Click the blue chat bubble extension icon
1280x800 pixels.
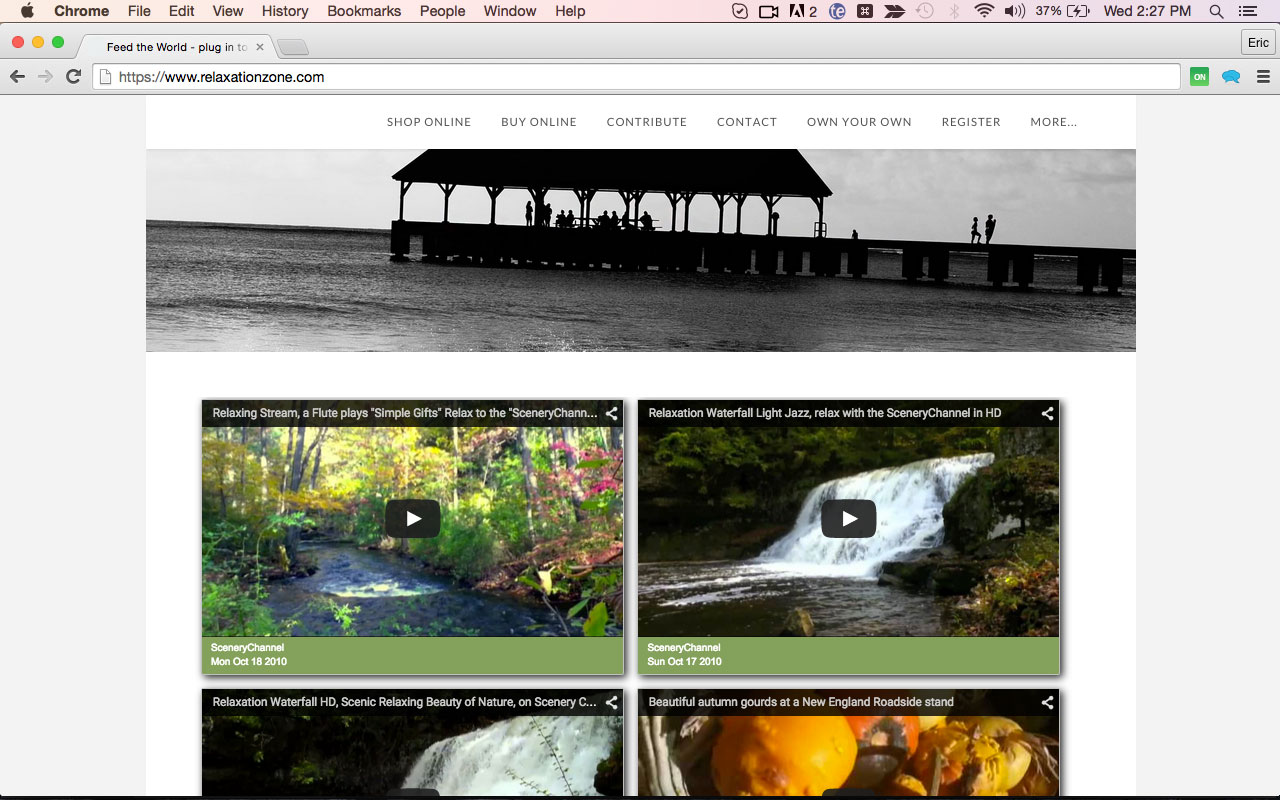tap(1231, 76)
